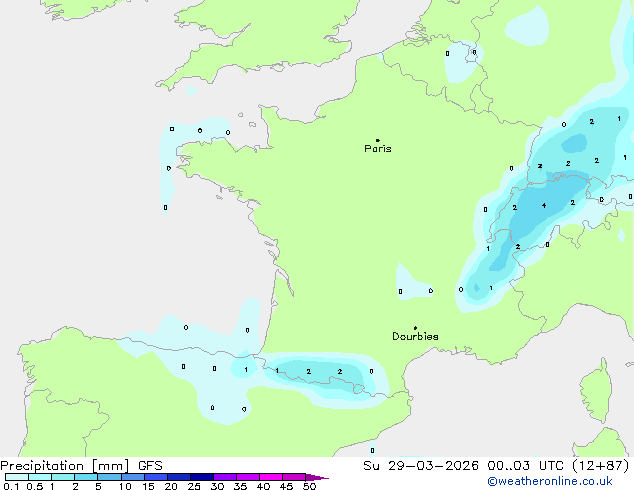Pick the 5 mm legend color swatch
This screenshot has height=490, width=634.
click(x=109, y=477)
